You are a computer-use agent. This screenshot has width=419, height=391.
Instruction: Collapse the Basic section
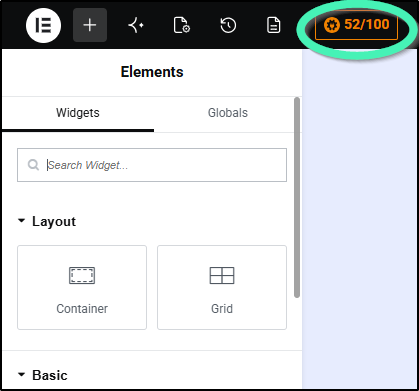tap(43, 375)
